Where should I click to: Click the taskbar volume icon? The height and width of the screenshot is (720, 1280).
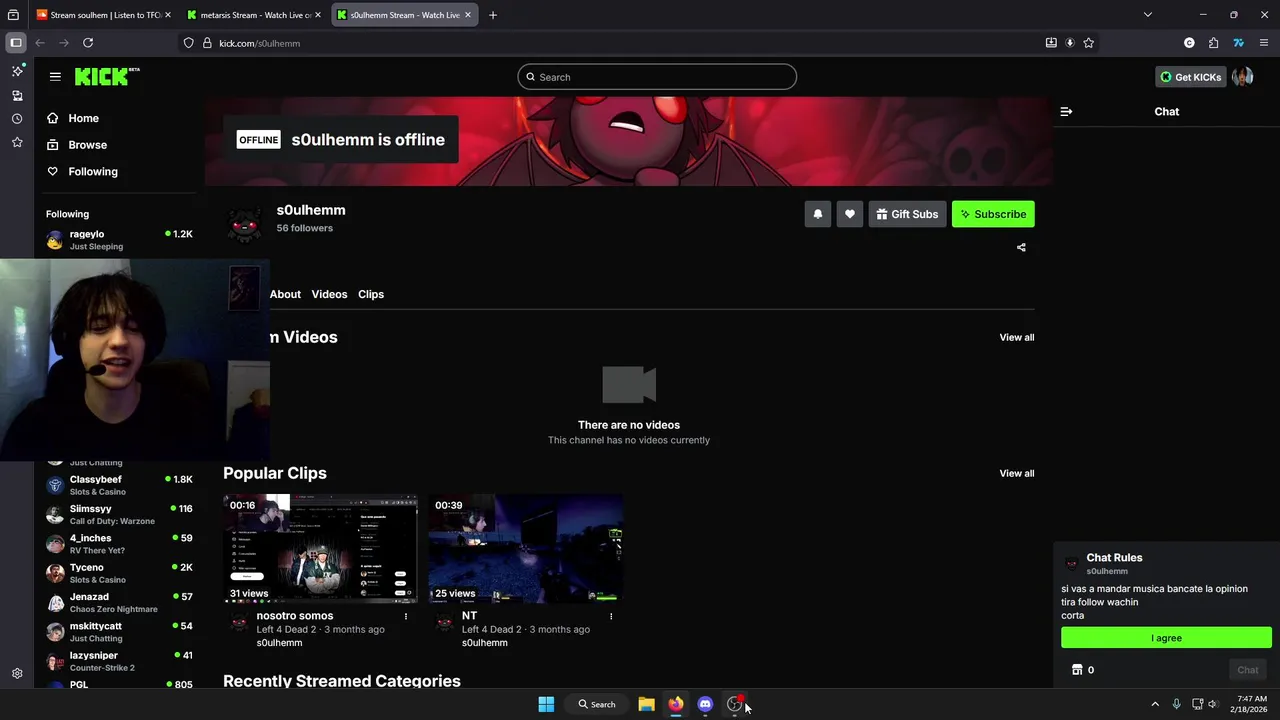coord(1213,705)
